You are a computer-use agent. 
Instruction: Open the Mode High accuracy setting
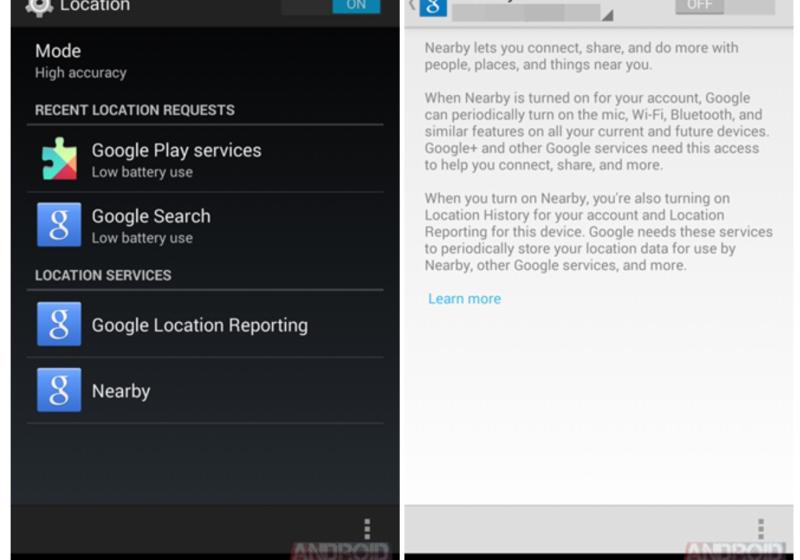click(x=80, y=60)
